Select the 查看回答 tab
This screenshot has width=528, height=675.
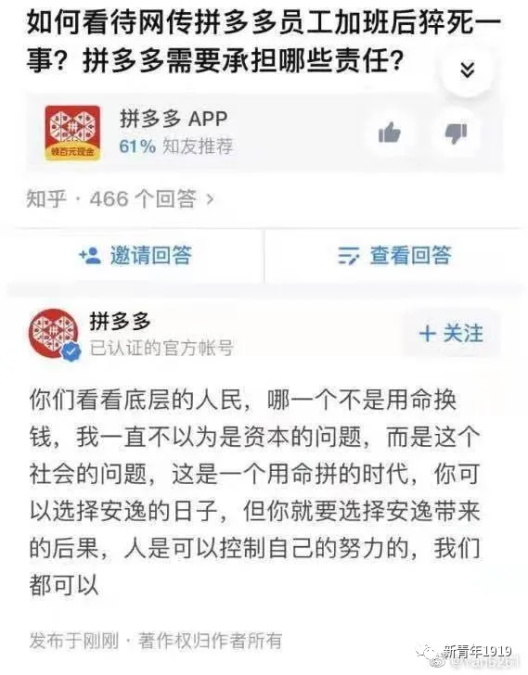tap(395, 256)
